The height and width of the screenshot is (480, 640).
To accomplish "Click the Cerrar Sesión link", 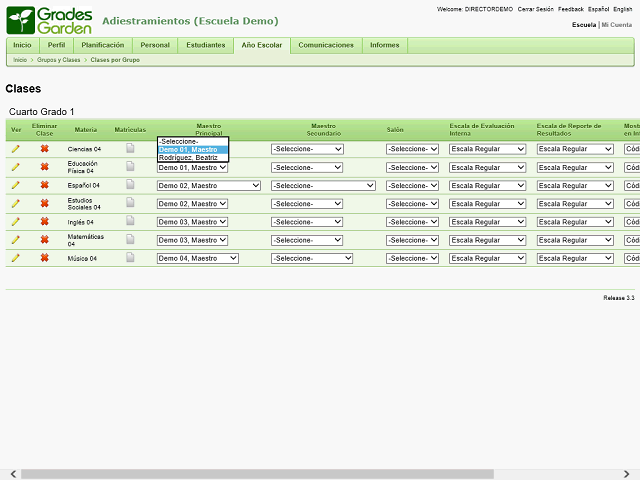I will pyautogui.click(x=536, y=9).
